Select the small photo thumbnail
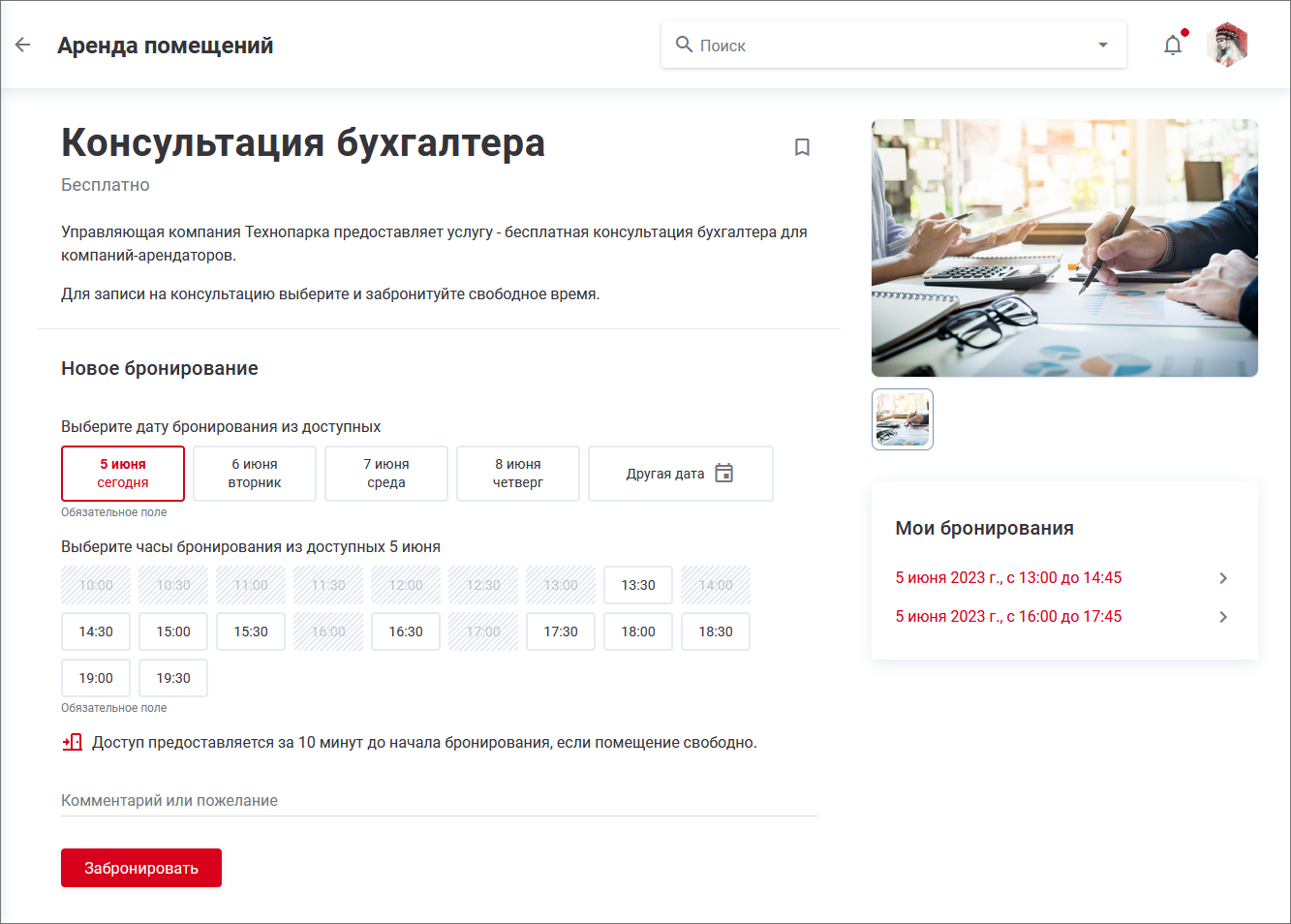Viewport: 1291px width, 924px height. [903, 419]
